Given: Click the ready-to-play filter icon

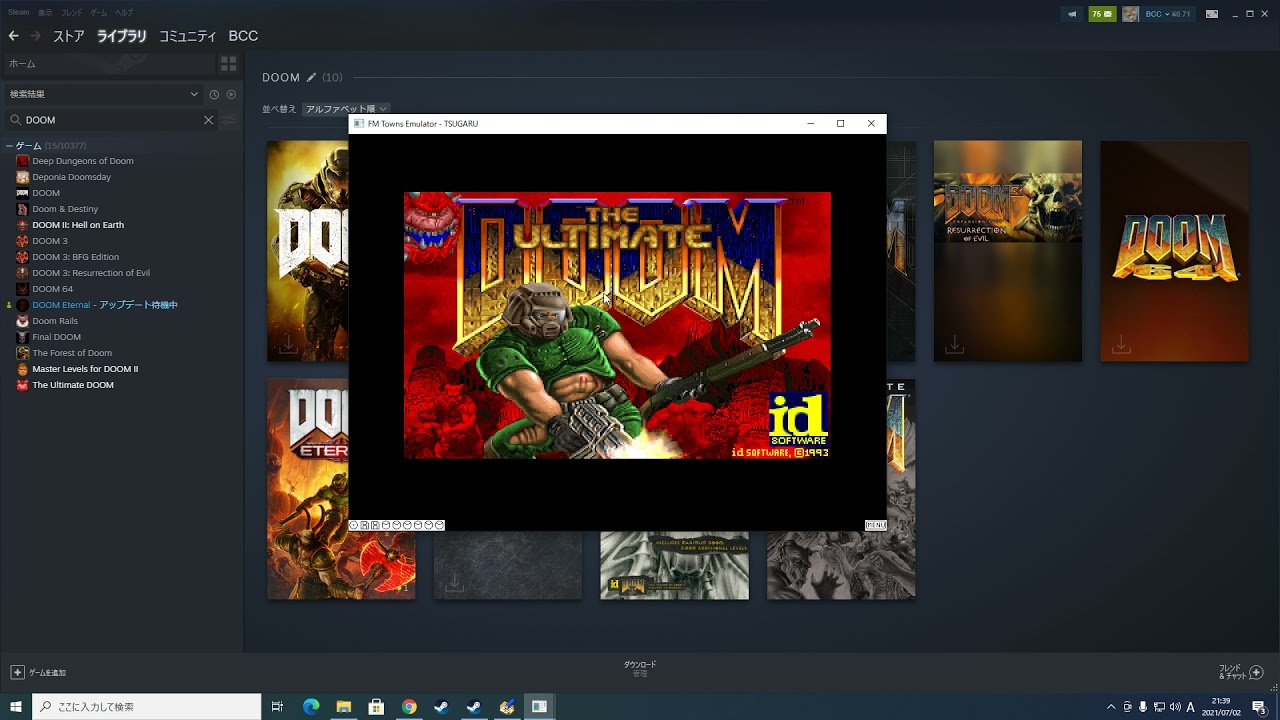Looking at the screenshot, I should click(x=231, y=94).
